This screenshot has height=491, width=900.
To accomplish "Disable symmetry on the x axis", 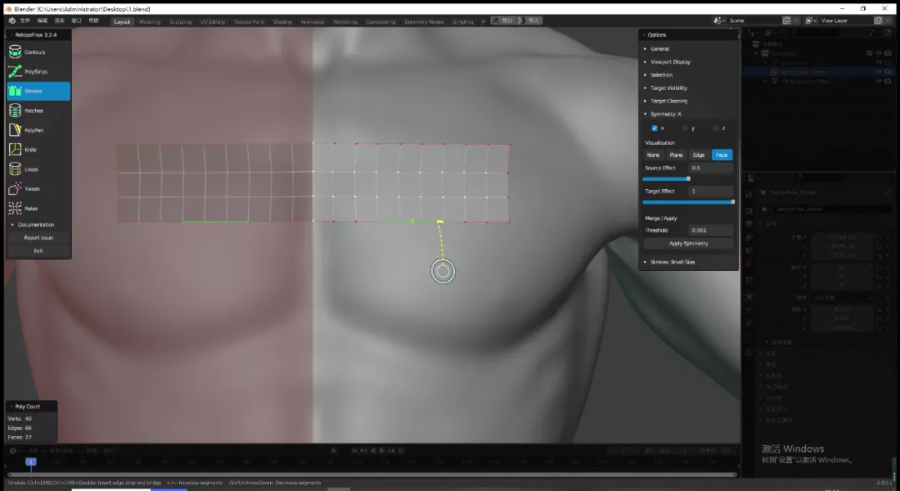I will [655, 128].
